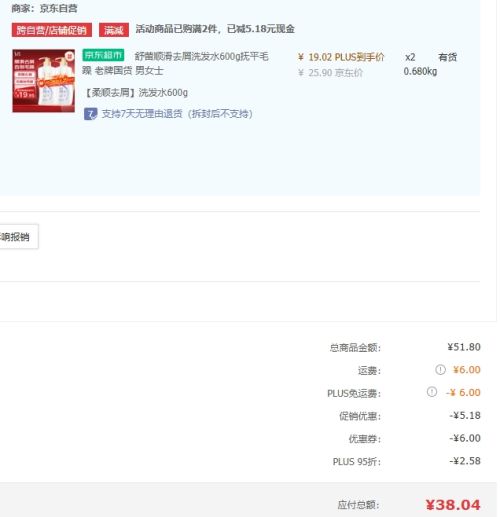The height and width of the screenshot is (517, 500).
Task: Click the ¥38.04 payable total amount
Action: coord(453,505)
